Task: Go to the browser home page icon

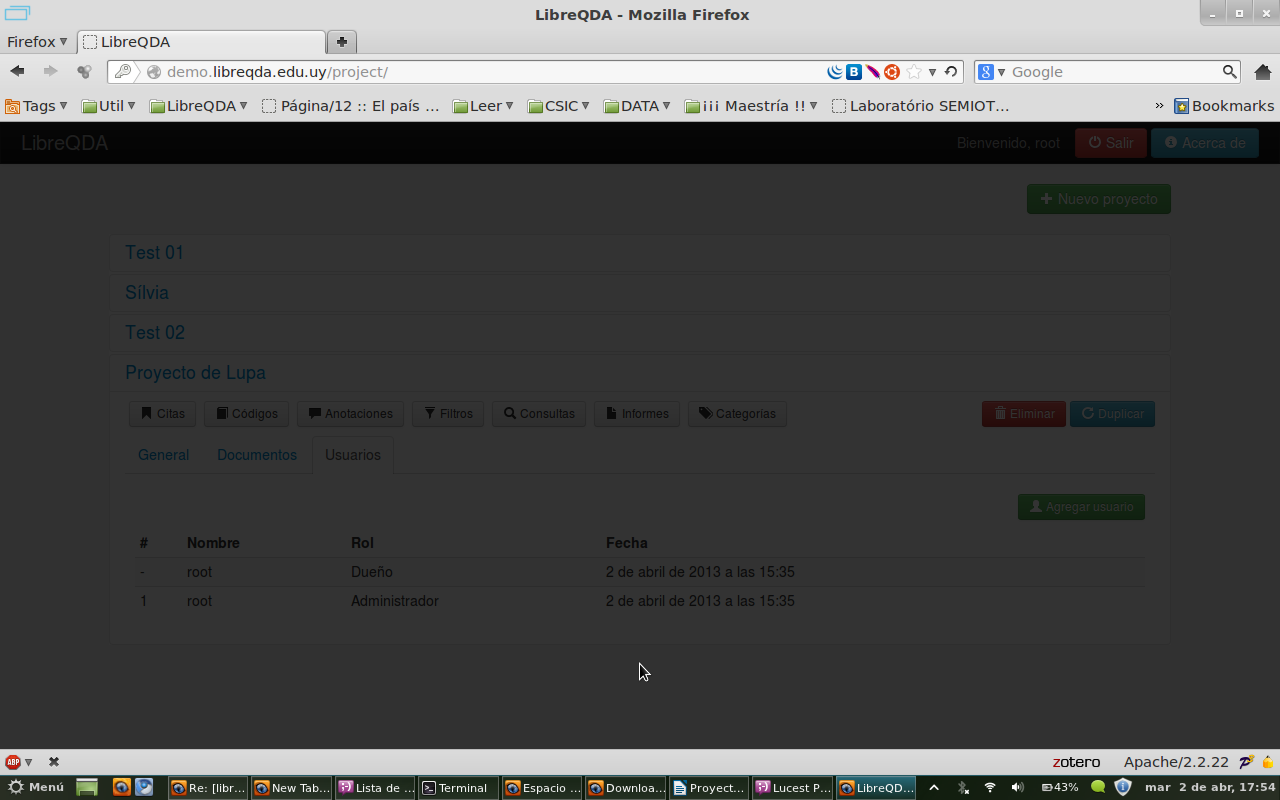Action: (1263, 72)
